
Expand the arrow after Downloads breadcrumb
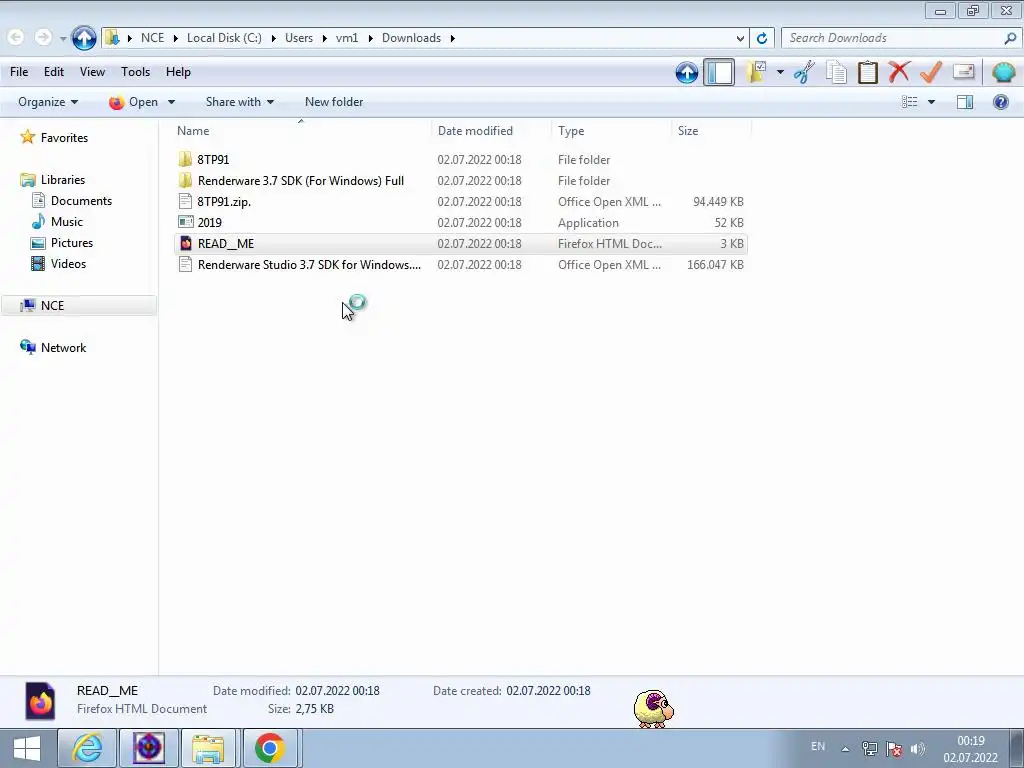[x=452, y=38]
